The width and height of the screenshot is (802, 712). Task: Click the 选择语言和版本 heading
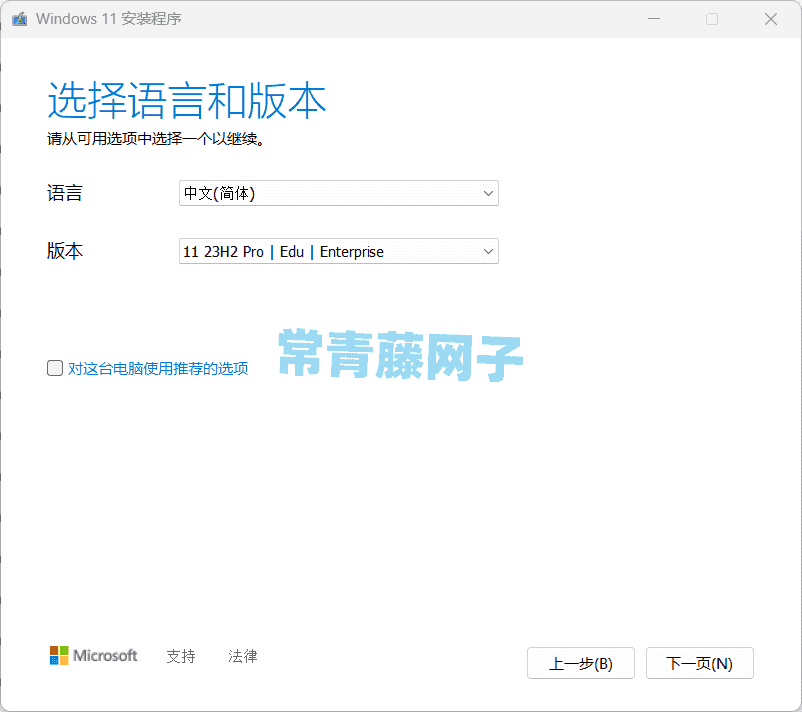(187, 100)
